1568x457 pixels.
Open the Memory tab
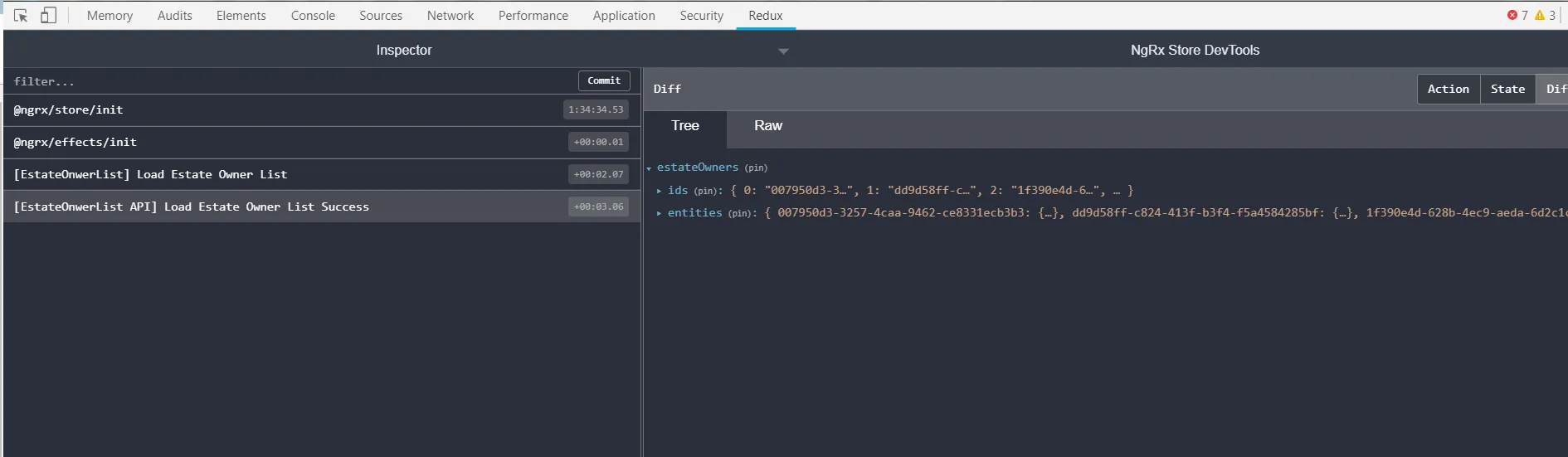(110, 15)
